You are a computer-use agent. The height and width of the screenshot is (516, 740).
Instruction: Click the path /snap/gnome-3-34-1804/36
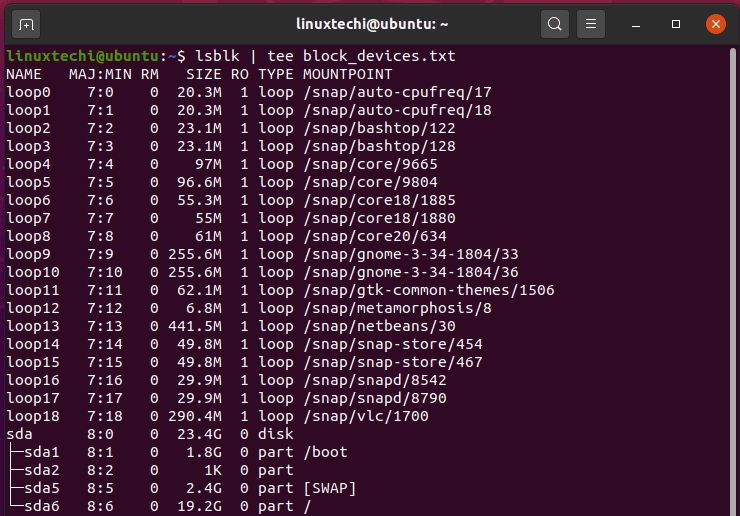411,272
